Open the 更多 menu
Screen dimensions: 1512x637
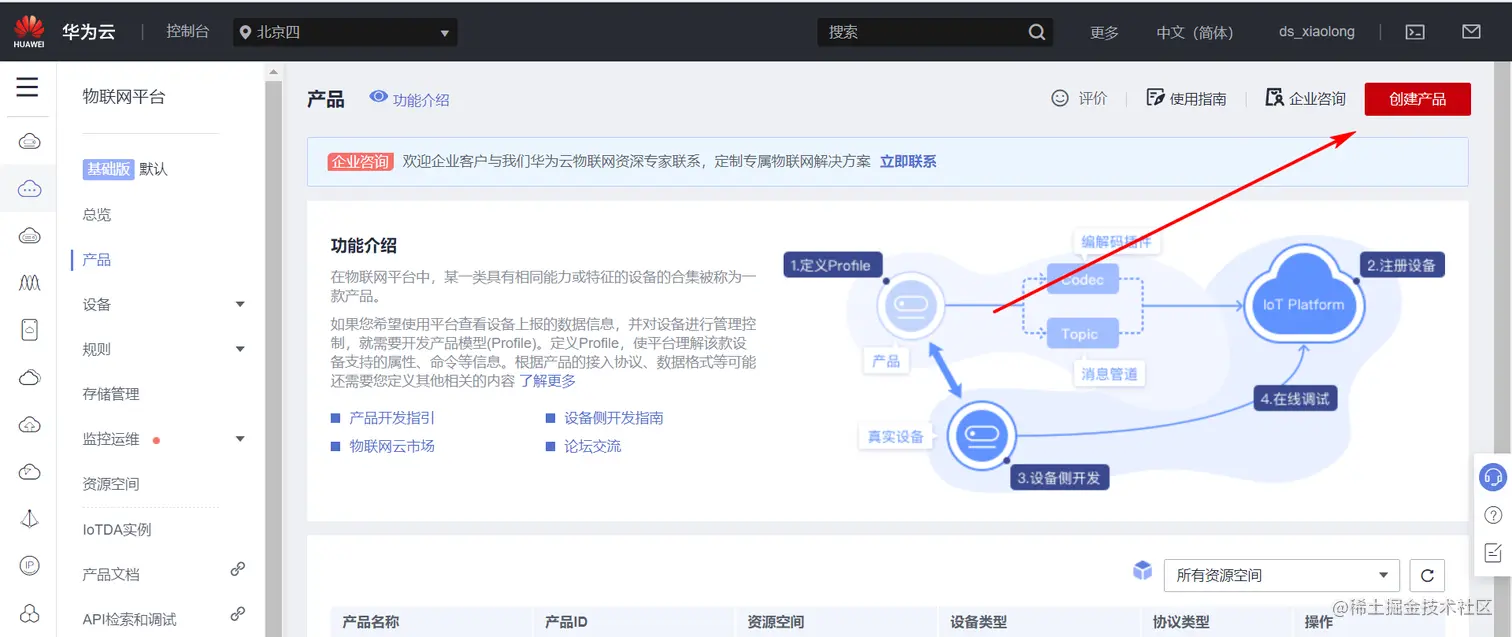(1104, 32)
